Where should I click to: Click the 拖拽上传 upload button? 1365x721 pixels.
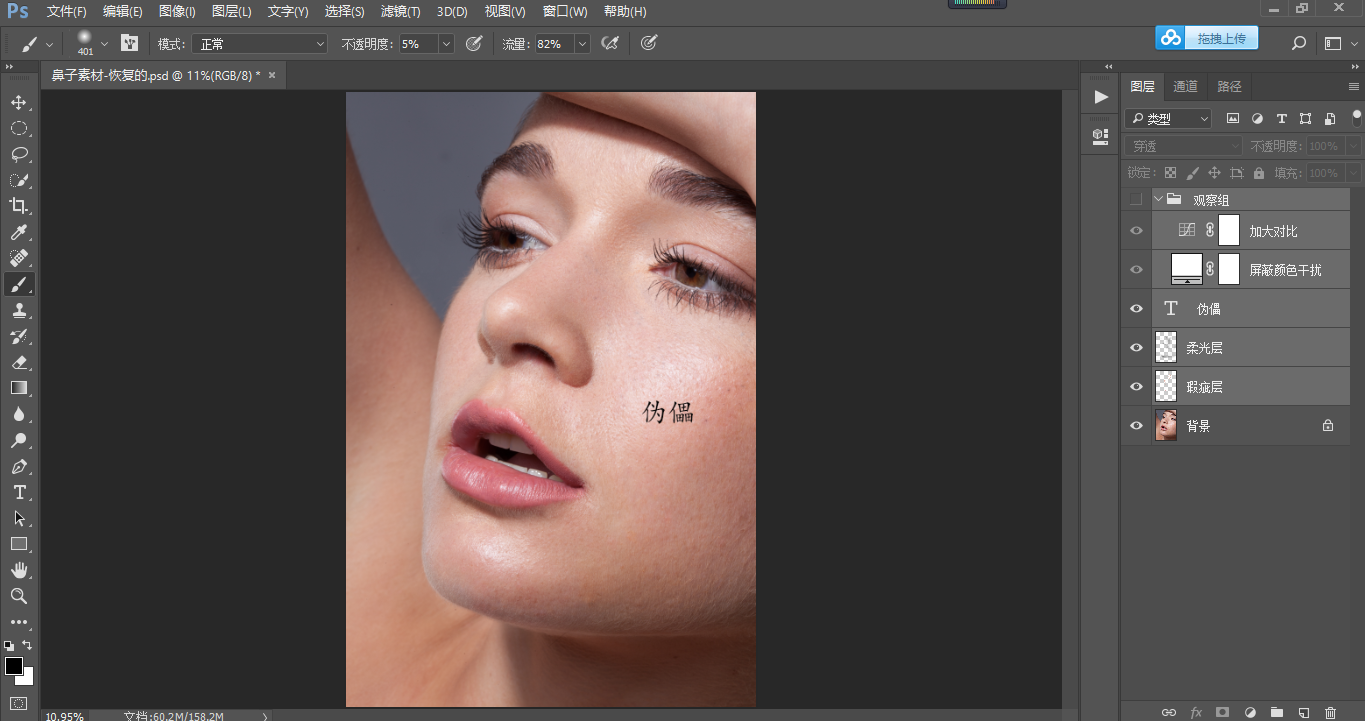pyautogui.click(x=1207, y=38)
